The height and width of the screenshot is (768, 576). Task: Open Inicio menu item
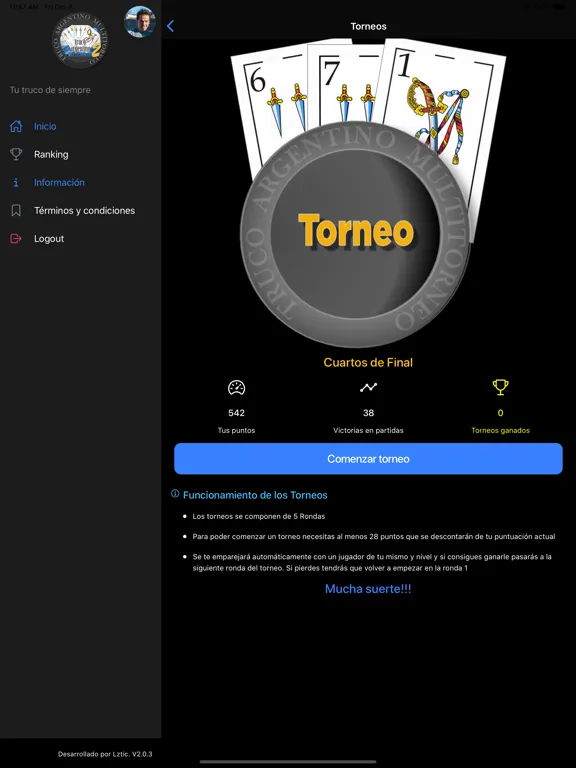click(45, 126)
